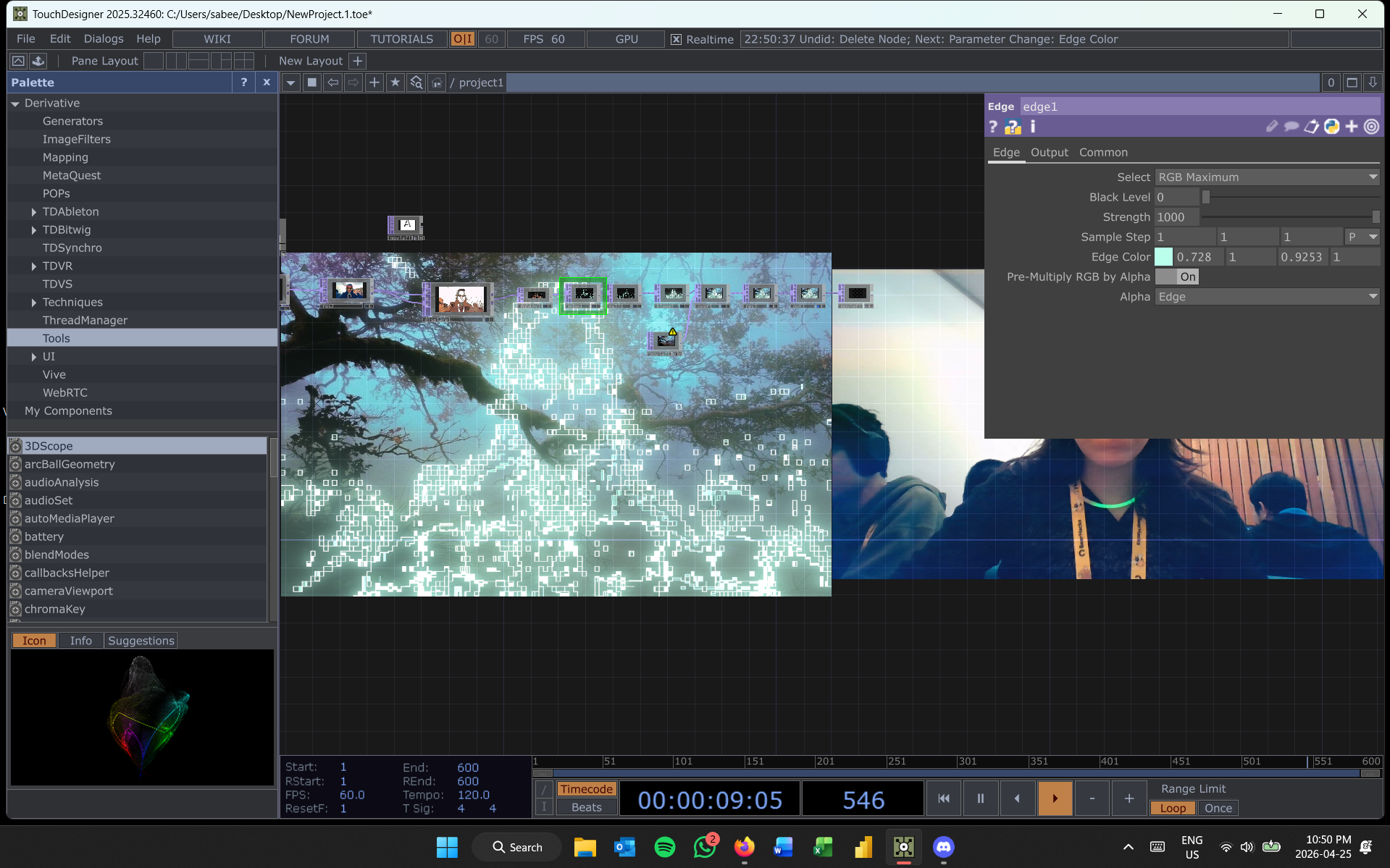This screenshot has height=868, width=1390.
Task: Pause timeline playback
Action: pyautogui.click(x=981, y=799)
